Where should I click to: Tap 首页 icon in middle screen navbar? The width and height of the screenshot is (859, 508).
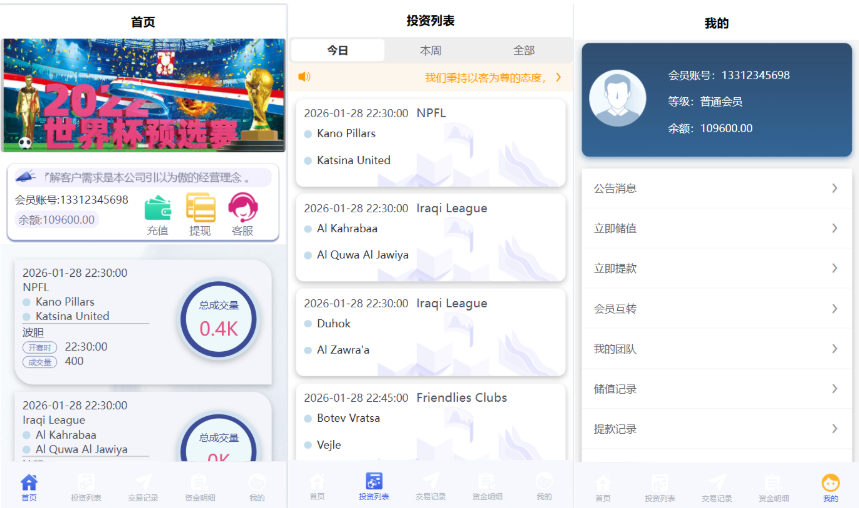click(317, 481)
